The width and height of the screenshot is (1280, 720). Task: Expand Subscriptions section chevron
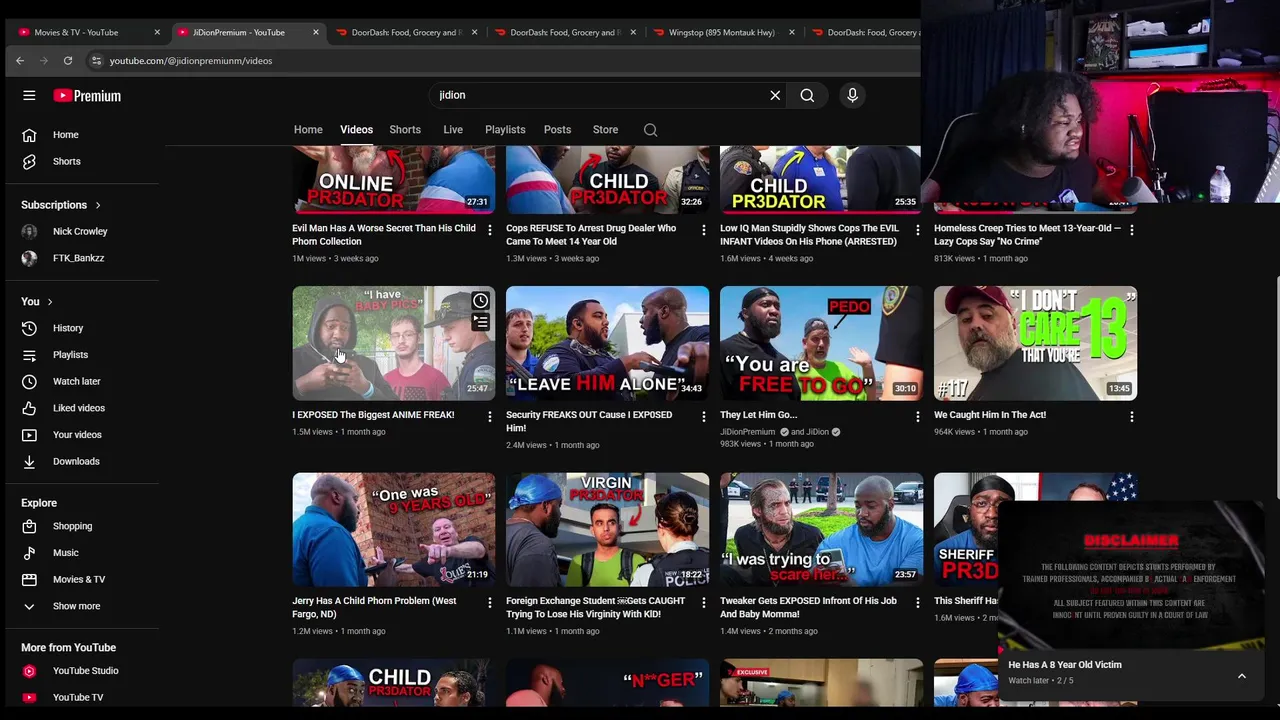pyautogui.click(x=98, y=205)
